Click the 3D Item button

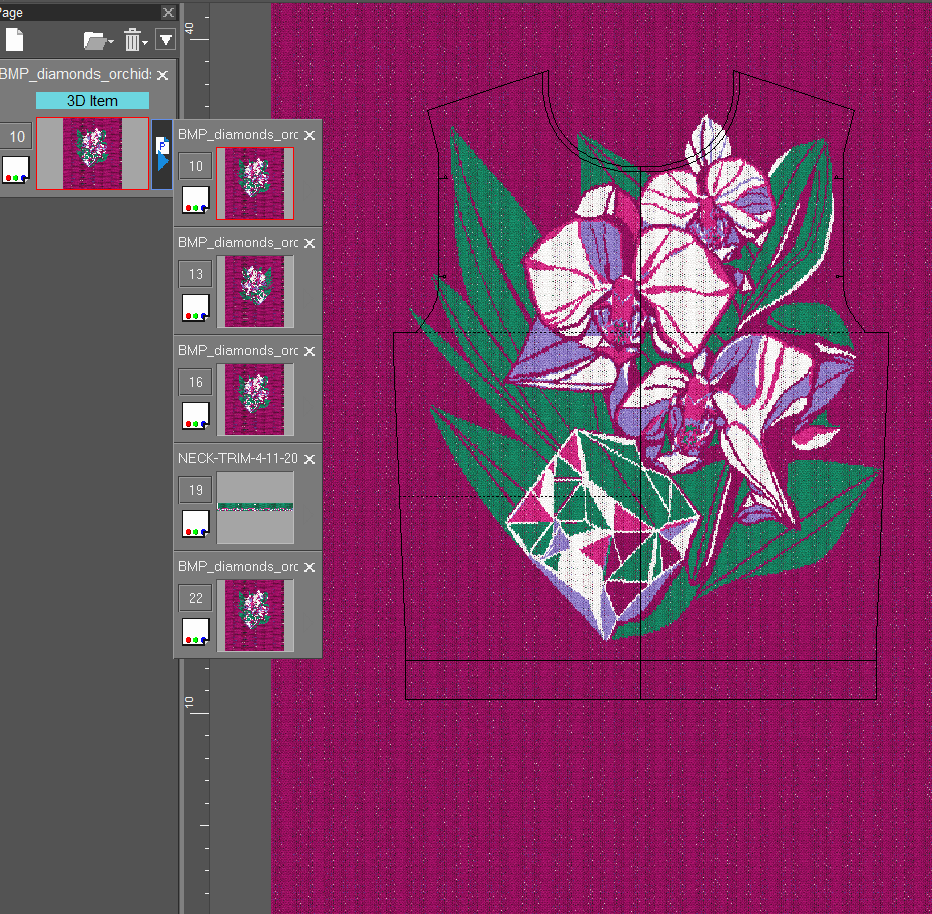point(92,100)
